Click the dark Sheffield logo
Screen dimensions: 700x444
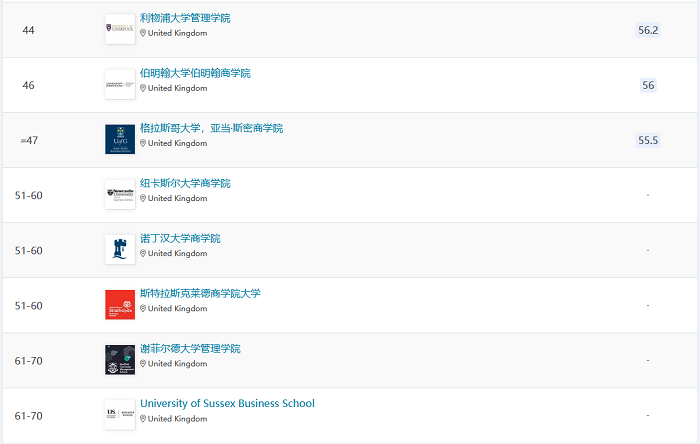pyautogui.click(x=119, y=360)
